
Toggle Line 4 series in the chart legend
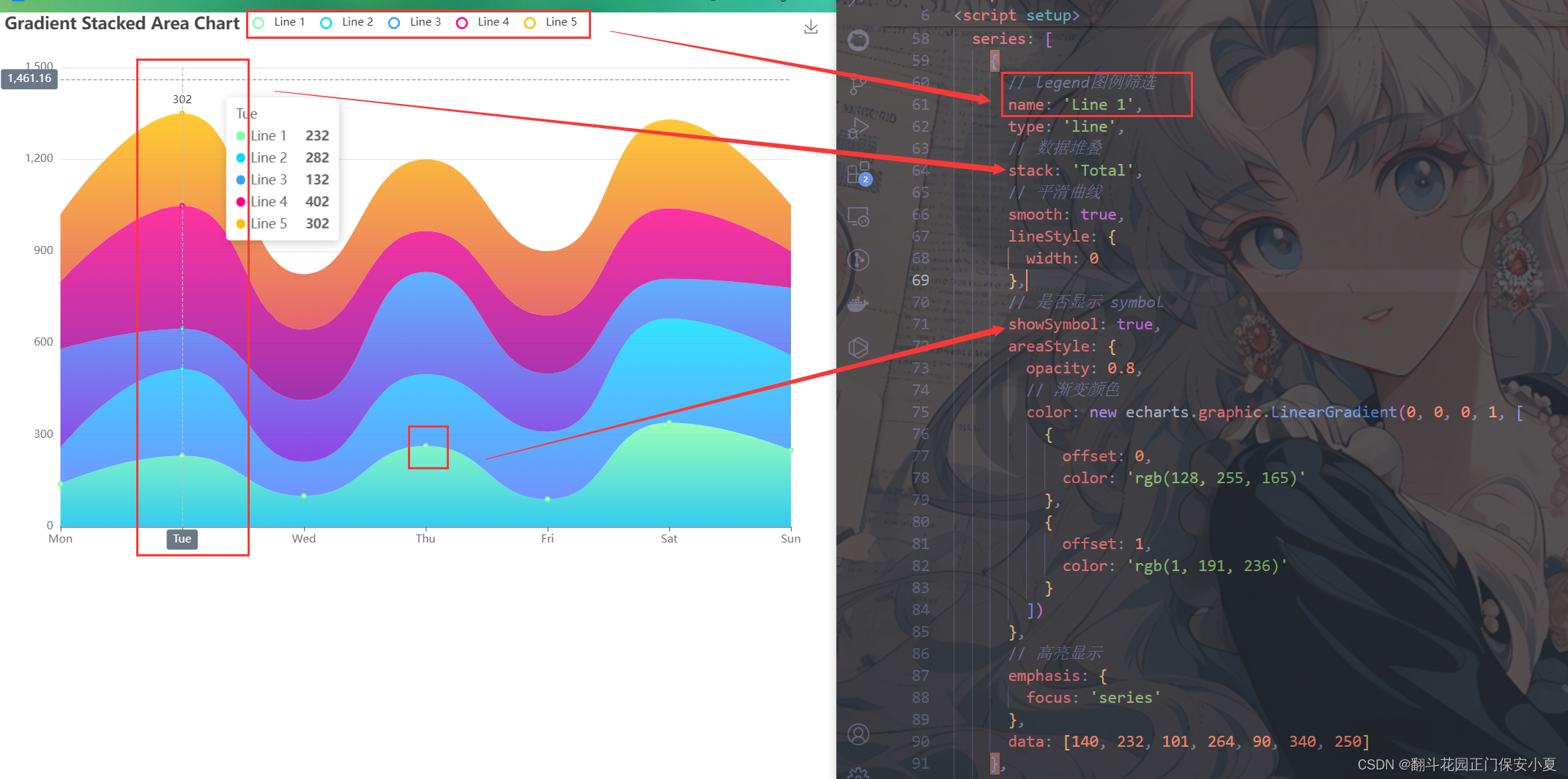483,22
